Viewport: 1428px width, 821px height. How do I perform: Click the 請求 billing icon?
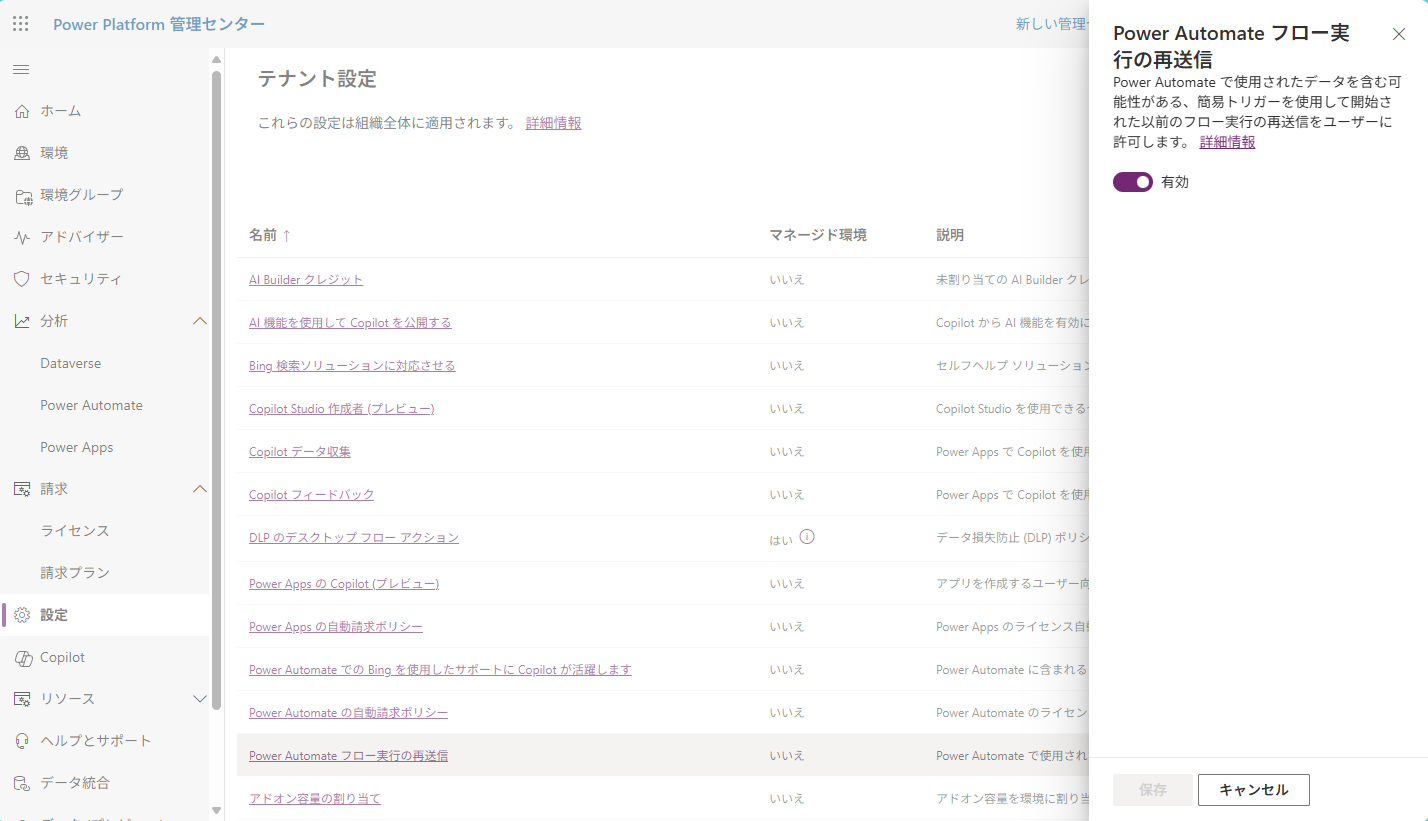coord(22,489)
